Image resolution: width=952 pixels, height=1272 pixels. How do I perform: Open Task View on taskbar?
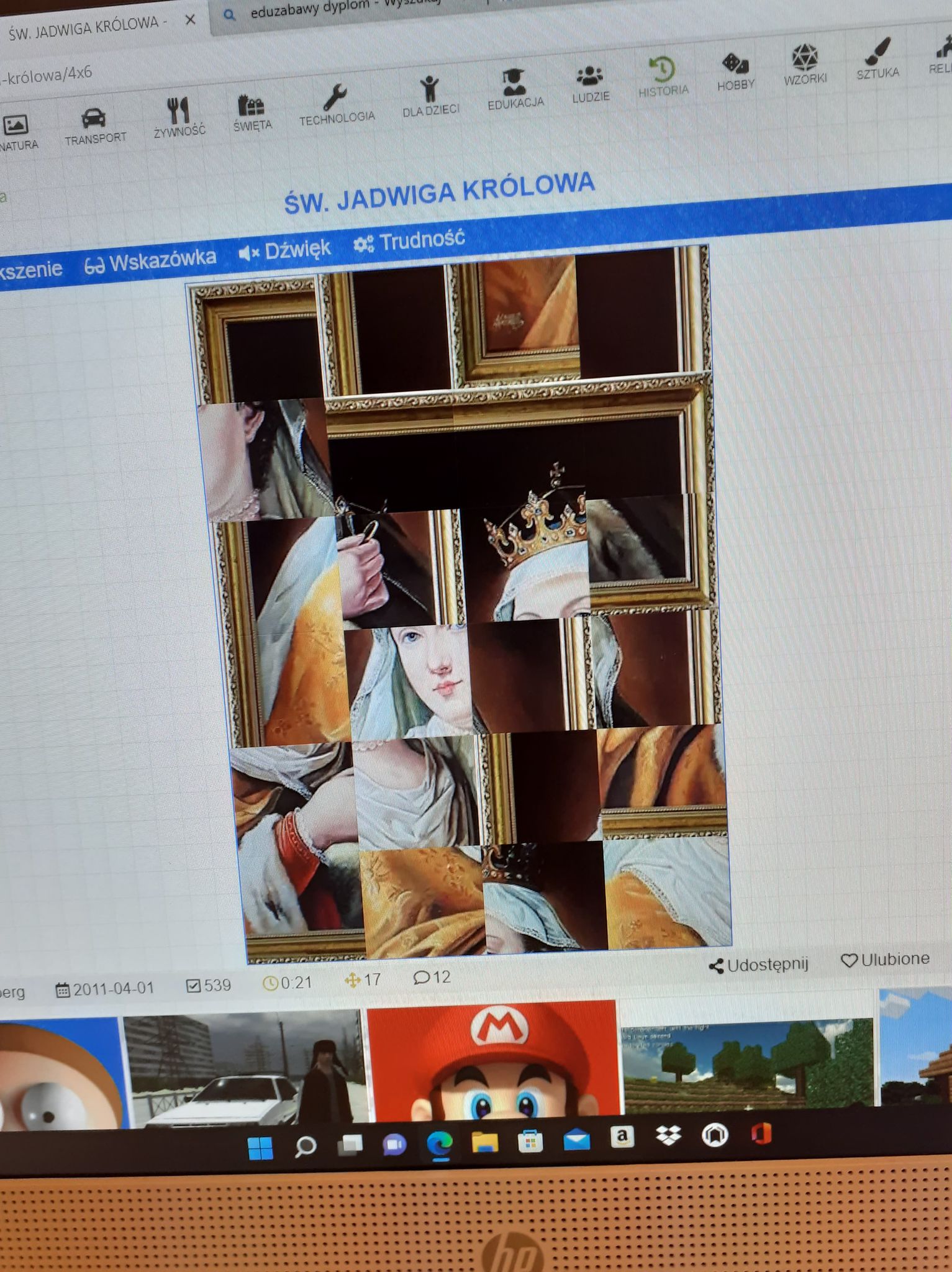(350, 1145)
